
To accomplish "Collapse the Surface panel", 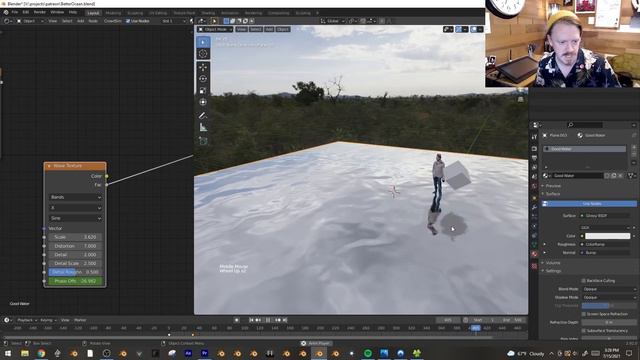I will 553,194.
